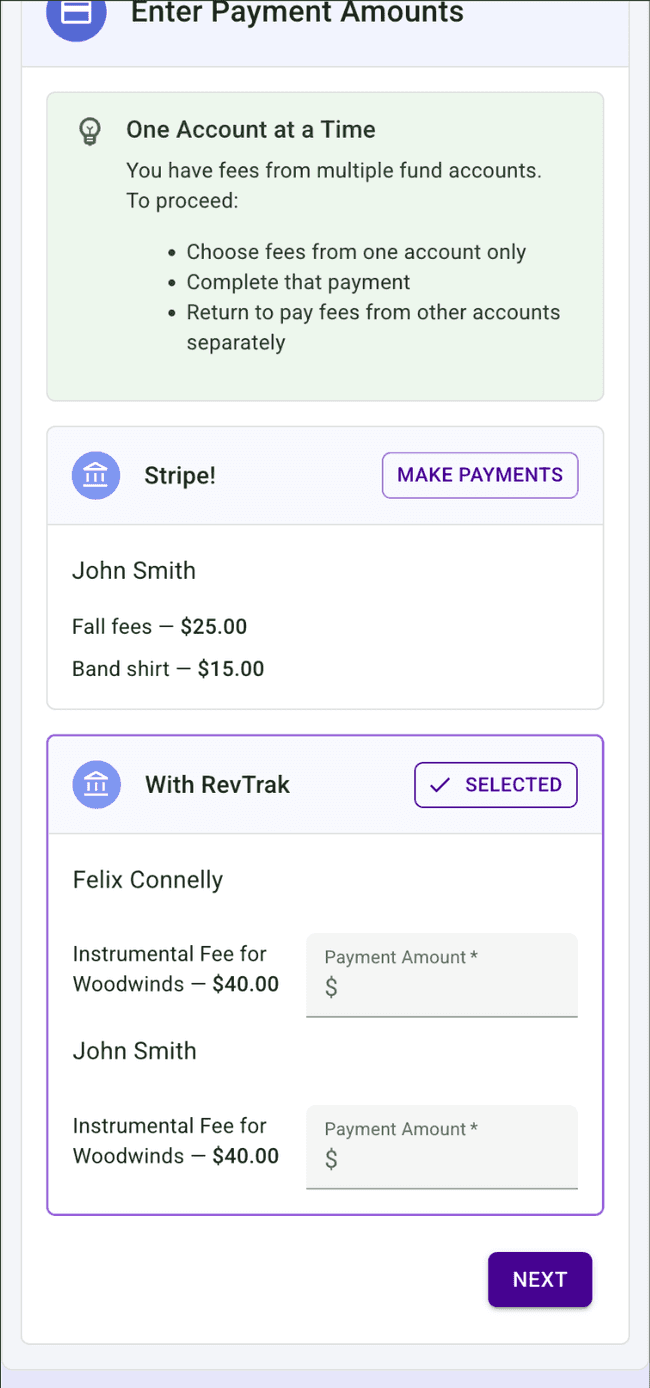Click the lightbulb icon in the tip banner
The width and height of the screenshot is (650, 1388).
91,131
